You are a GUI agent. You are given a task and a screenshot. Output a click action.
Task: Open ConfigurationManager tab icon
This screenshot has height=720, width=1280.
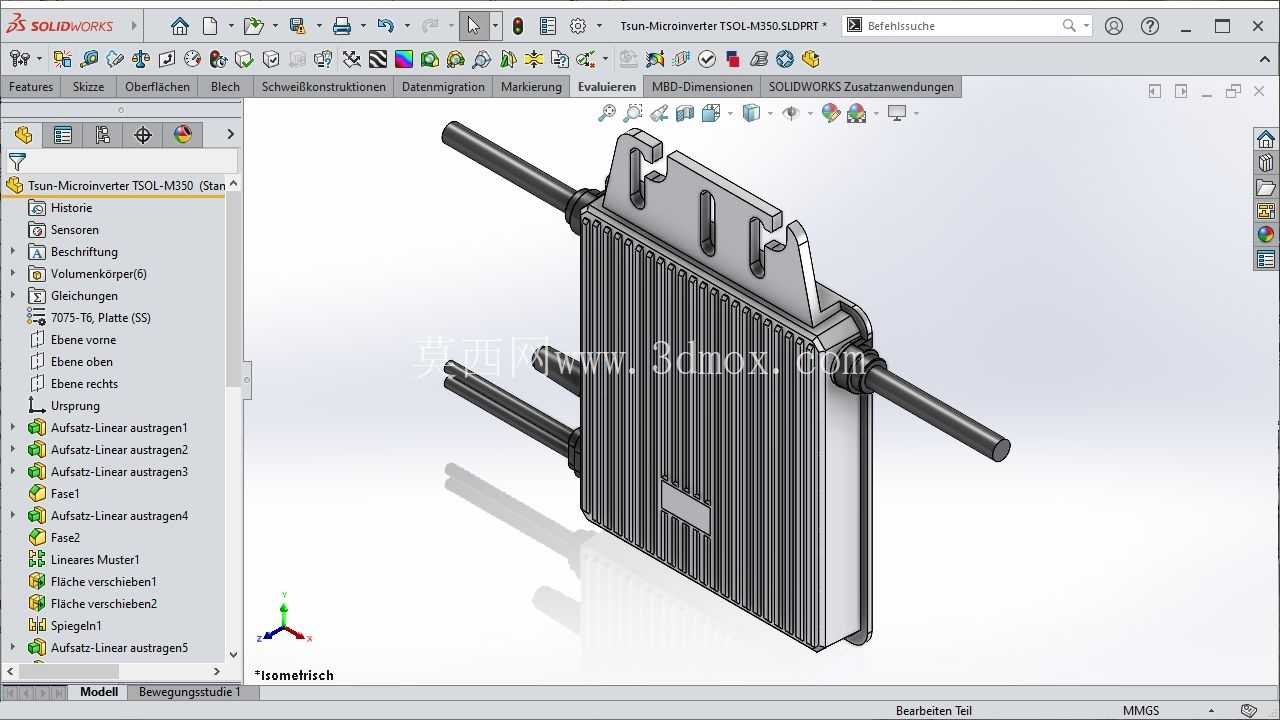click(103, 135)
